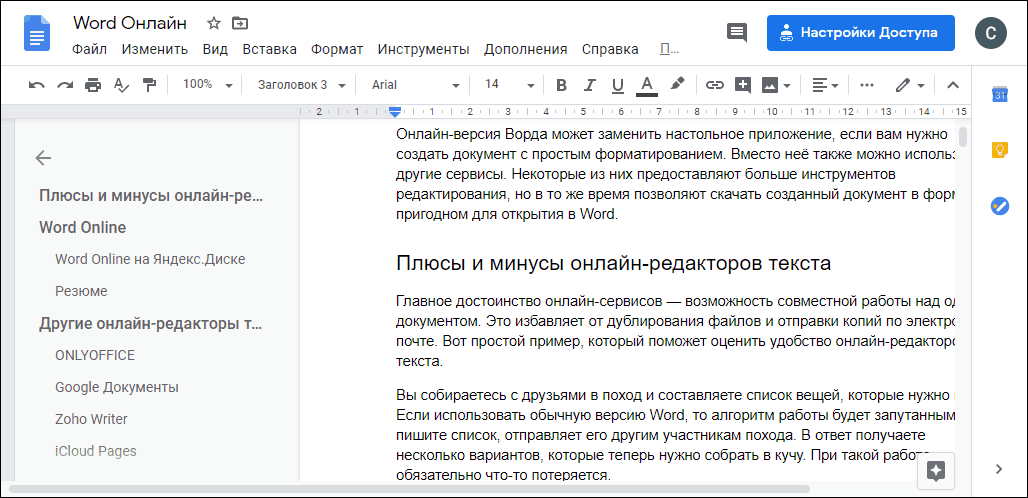Open Google Calendar side panel
Image resolution: width=1028 pixels, height=498 pixels.
point(999,94)
